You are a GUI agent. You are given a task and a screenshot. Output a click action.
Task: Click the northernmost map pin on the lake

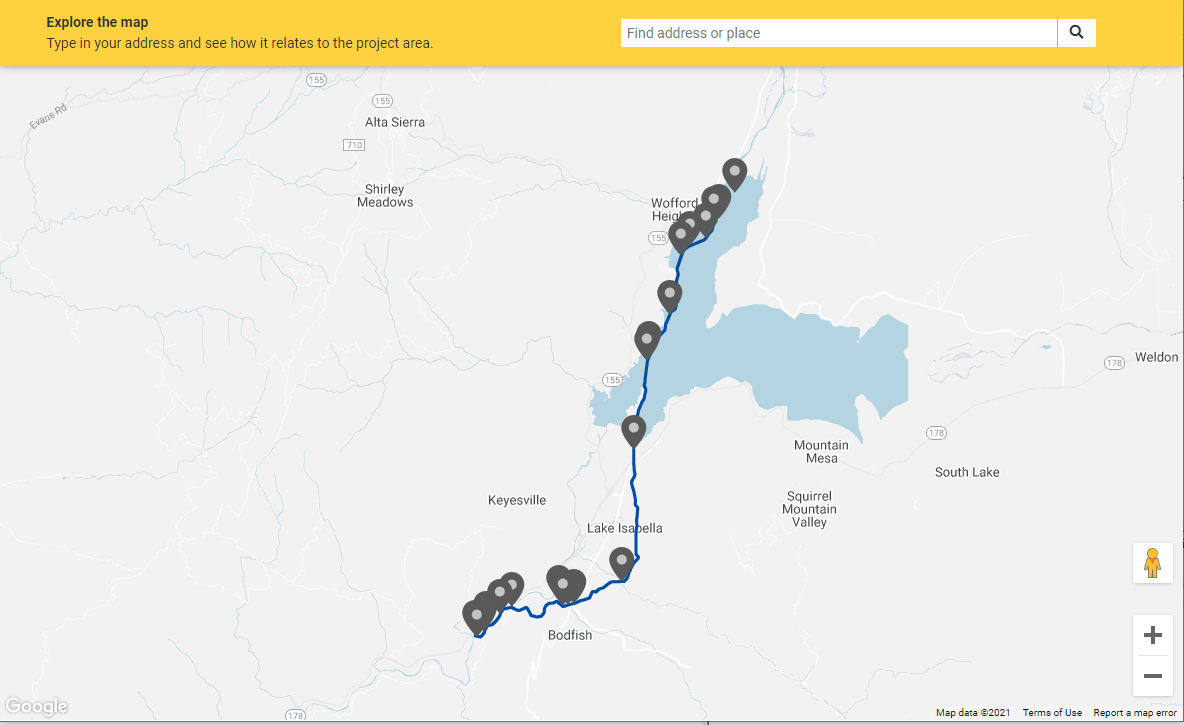coord(735,173)
